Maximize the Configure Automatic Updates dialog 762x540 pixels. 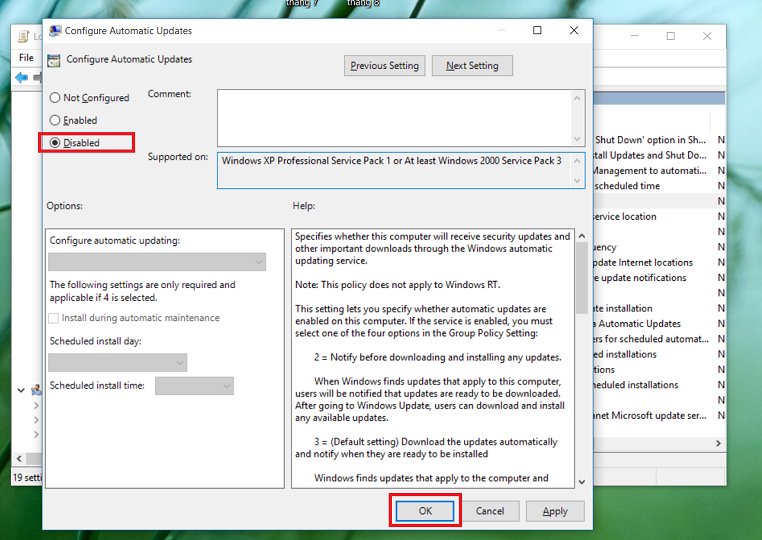(537, 30)
